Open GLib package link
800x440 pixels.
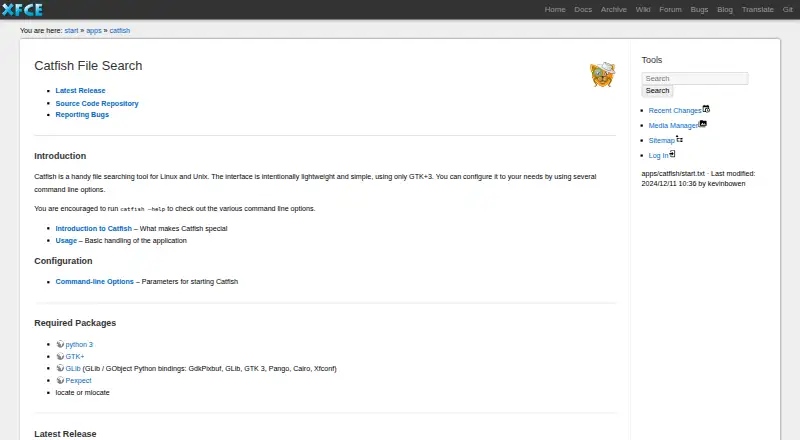(73, 368)
